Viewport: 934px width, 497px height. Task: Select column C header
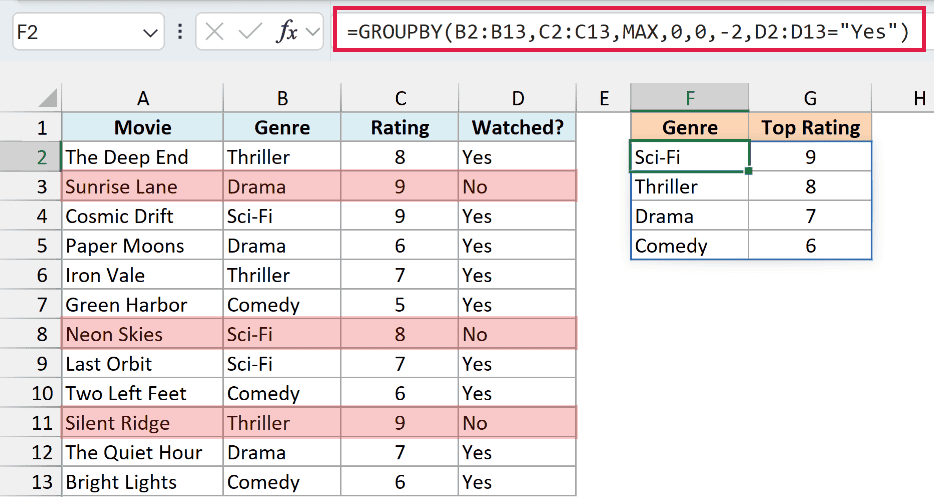coord(400,98)
